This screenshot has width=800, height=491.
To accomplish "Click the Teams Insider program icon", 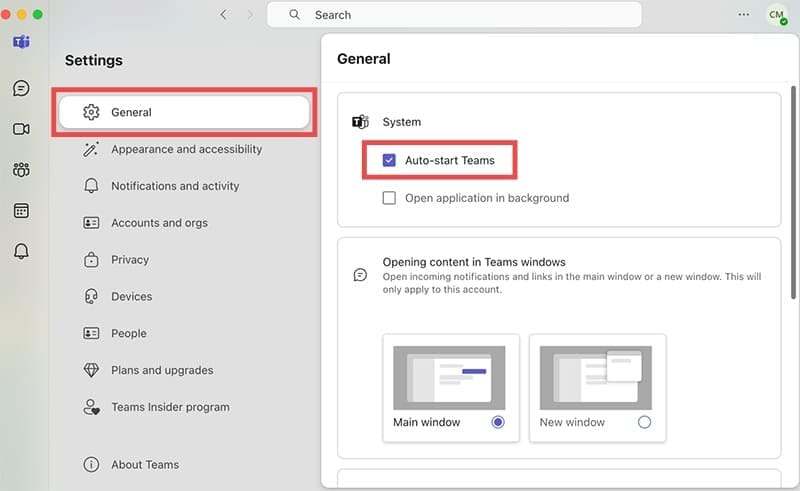I will click(x=91, y=407).
